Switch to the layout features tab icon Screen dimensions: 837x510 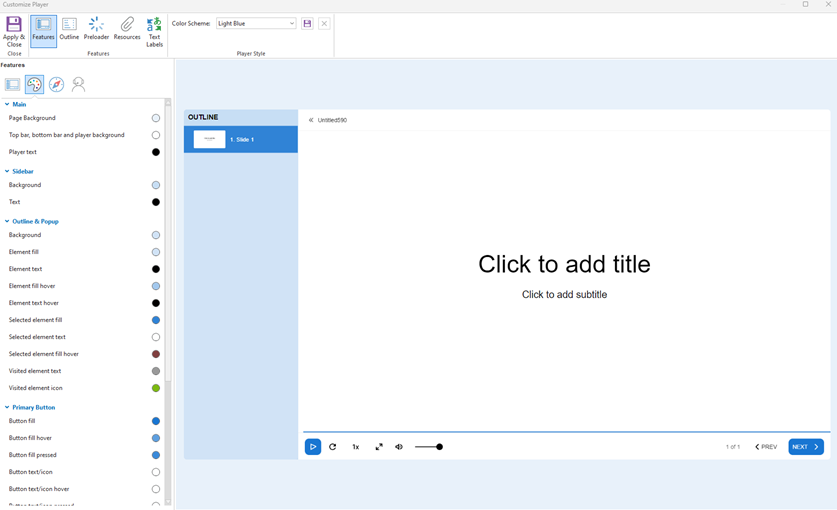coord(12,84)
